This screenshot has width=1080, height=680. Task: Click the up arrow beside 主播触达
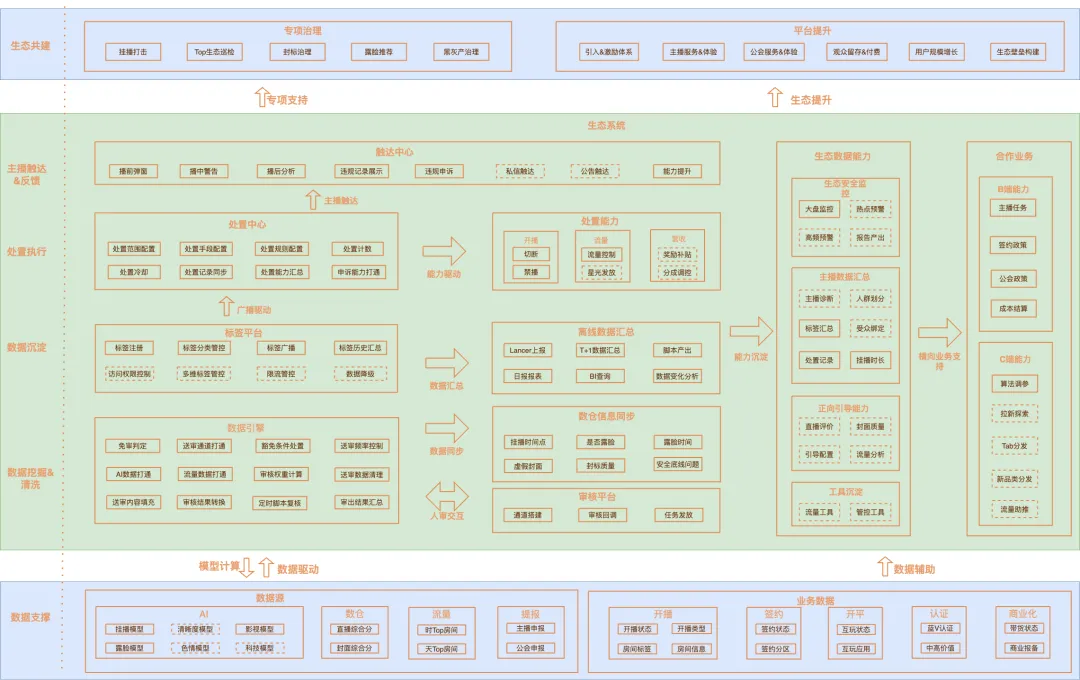pyautogui.click(x=314, y=199)
